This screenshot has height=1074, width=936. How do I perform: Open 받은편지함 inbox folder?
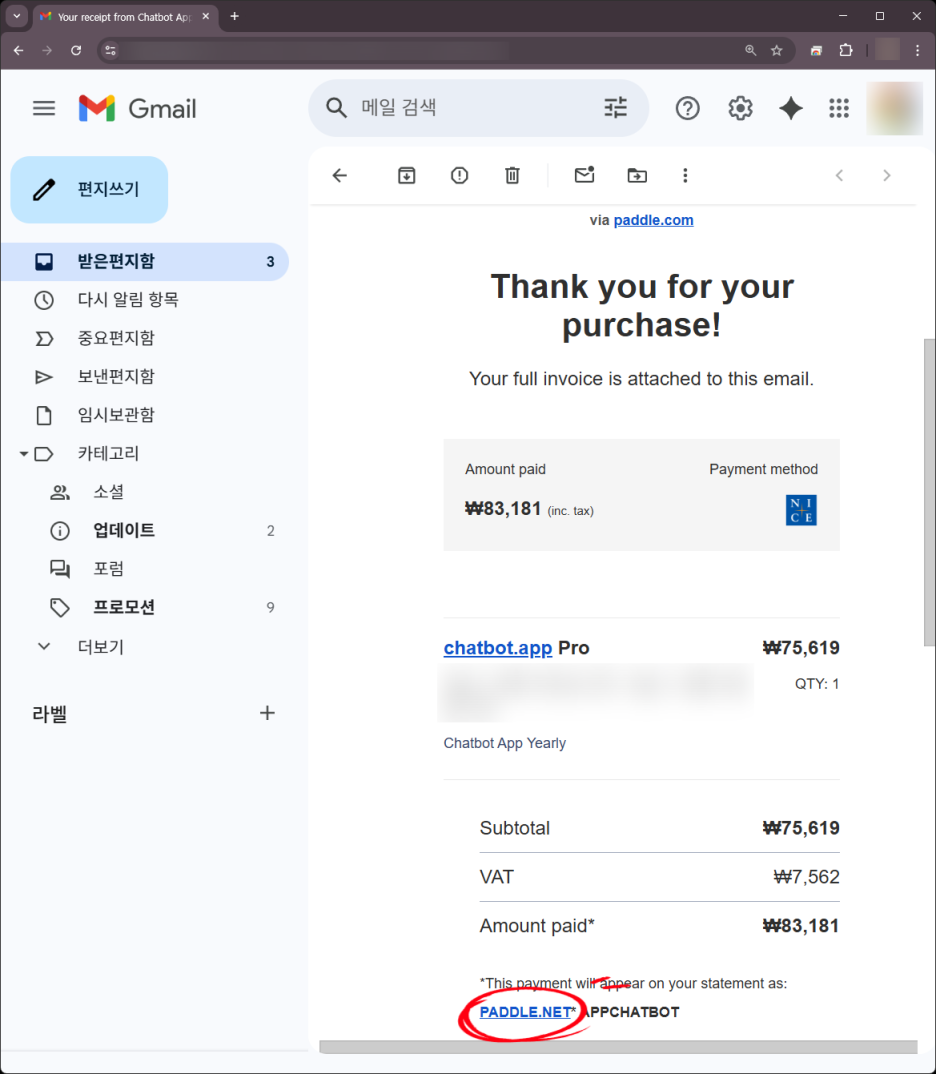[144, 262]
